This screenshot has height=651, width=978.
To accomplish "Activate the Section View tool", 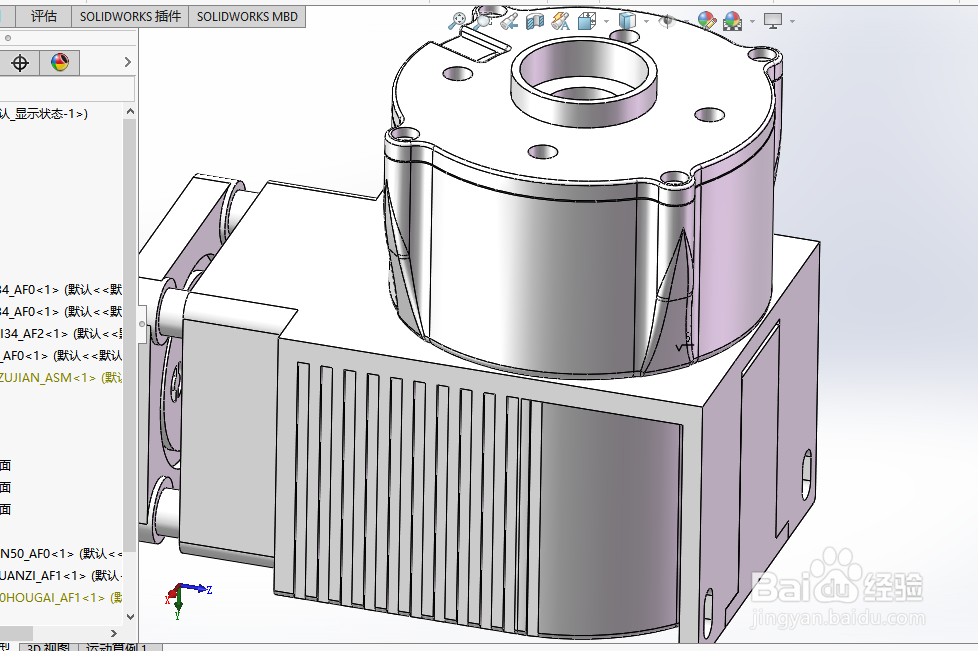I will tap(535, 21).
